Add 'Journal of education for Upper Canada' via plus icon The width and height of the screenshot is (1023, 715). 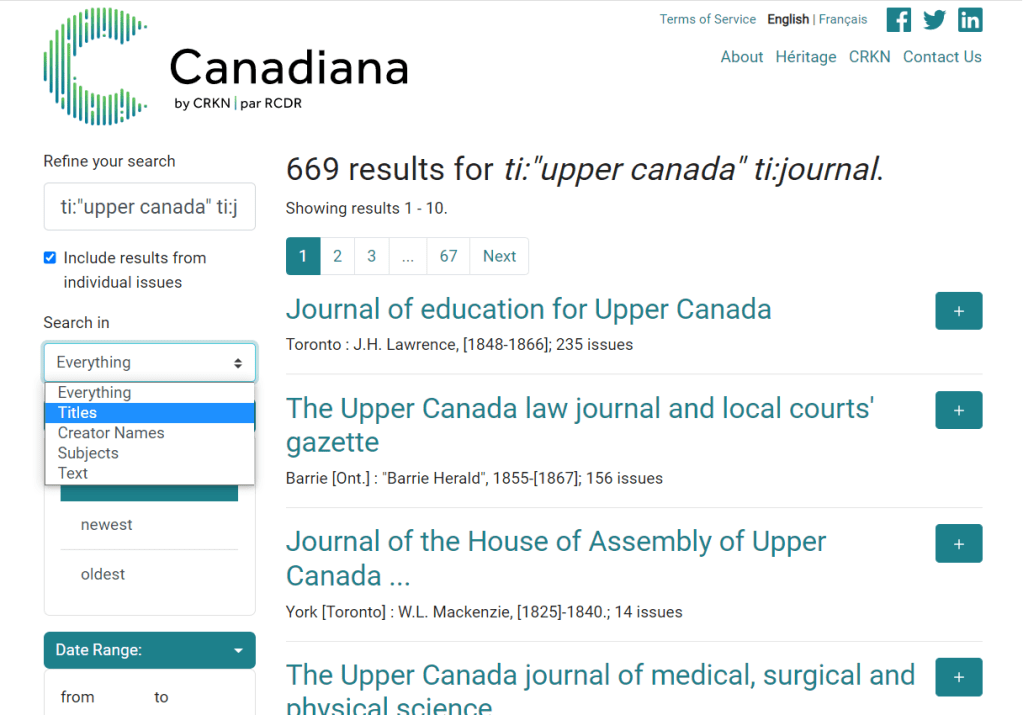(x=958, y=310)
